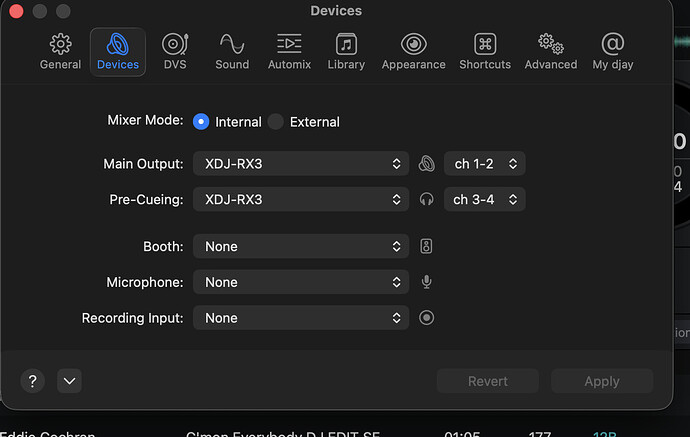Open the My djay account tab

(614, 52)
